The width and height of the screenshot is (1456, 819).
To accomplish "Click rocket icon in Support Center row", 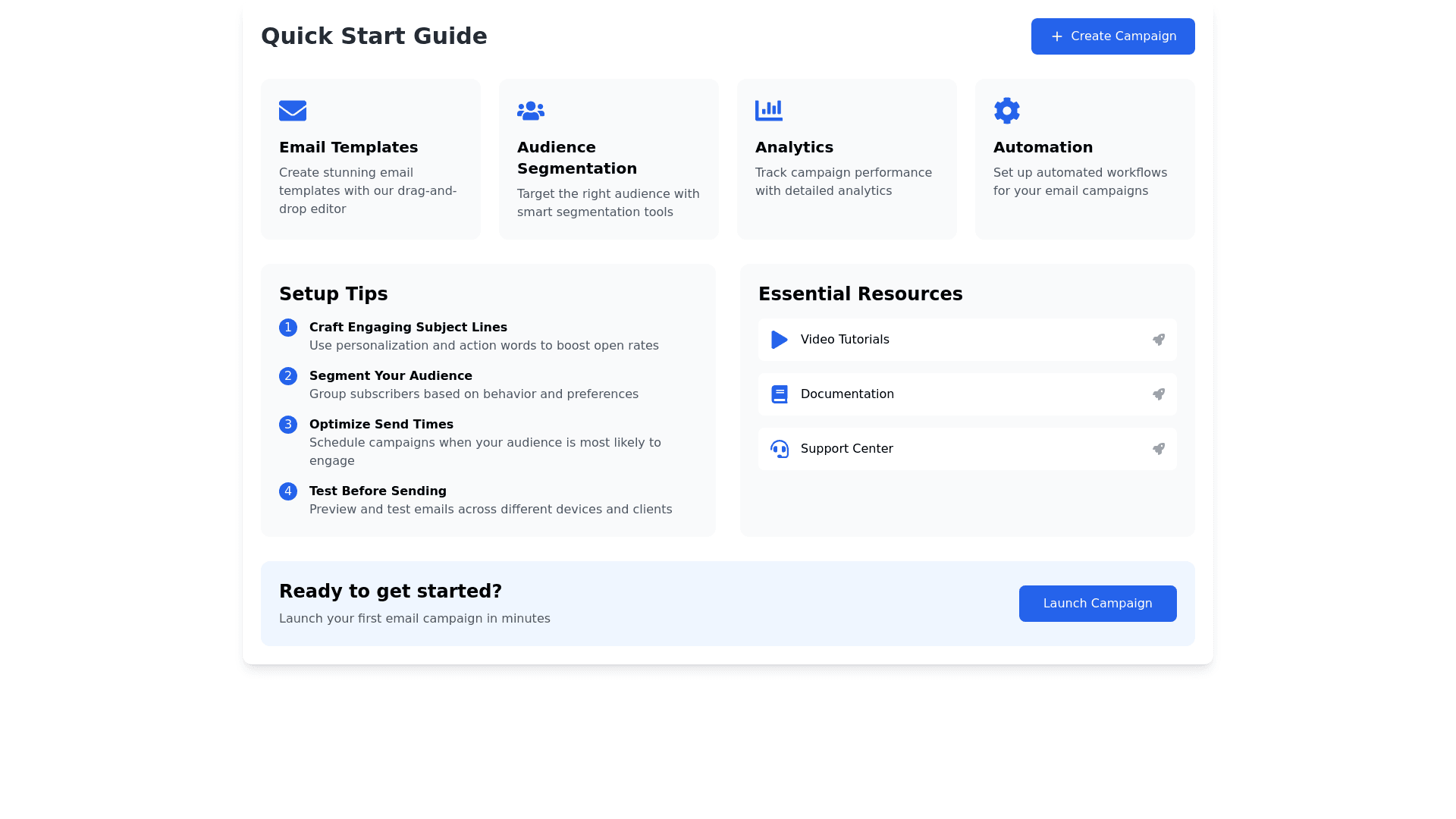I will (x=1159, y=449).
